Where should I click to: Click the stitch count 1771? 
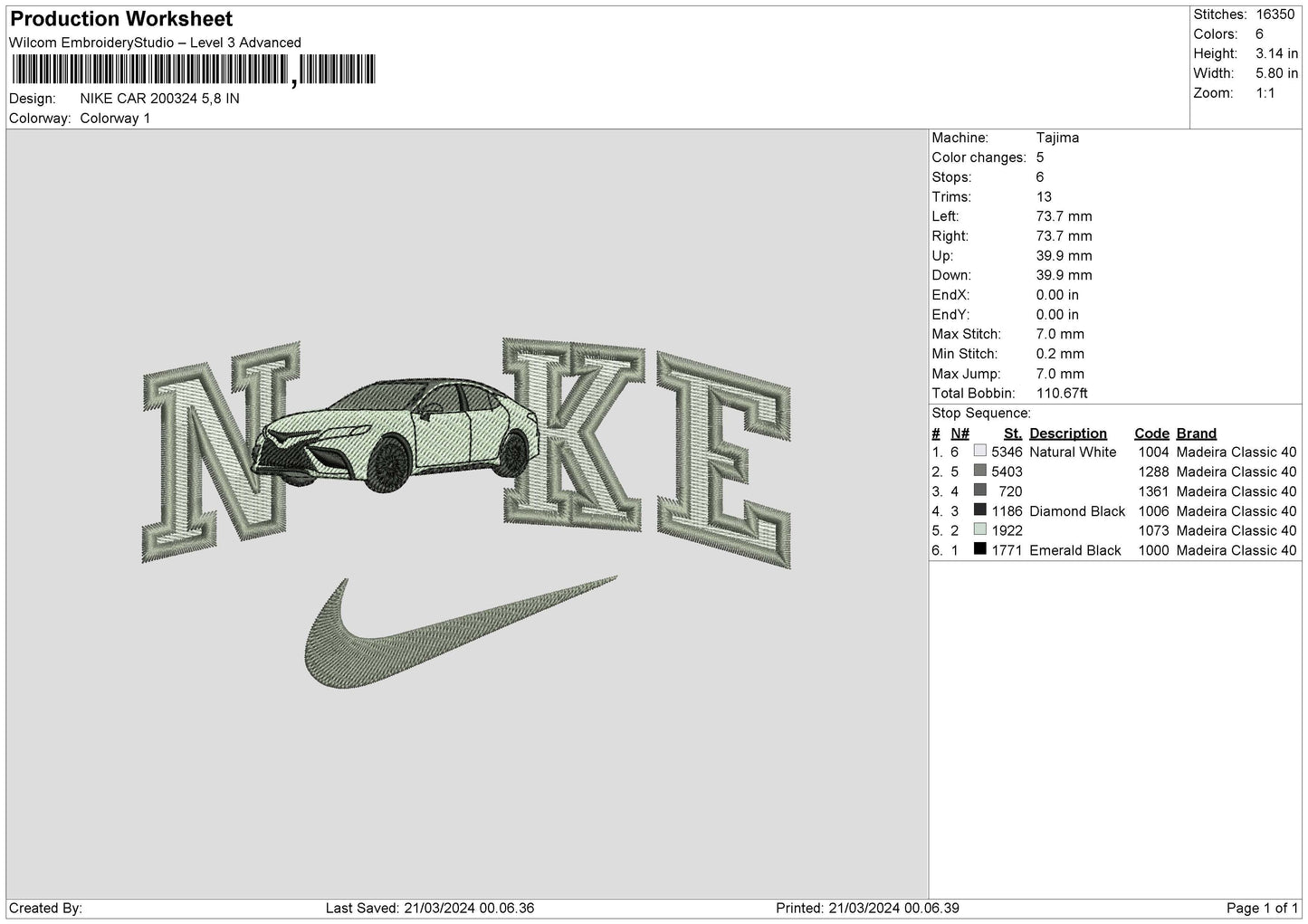click(1007, 550)
